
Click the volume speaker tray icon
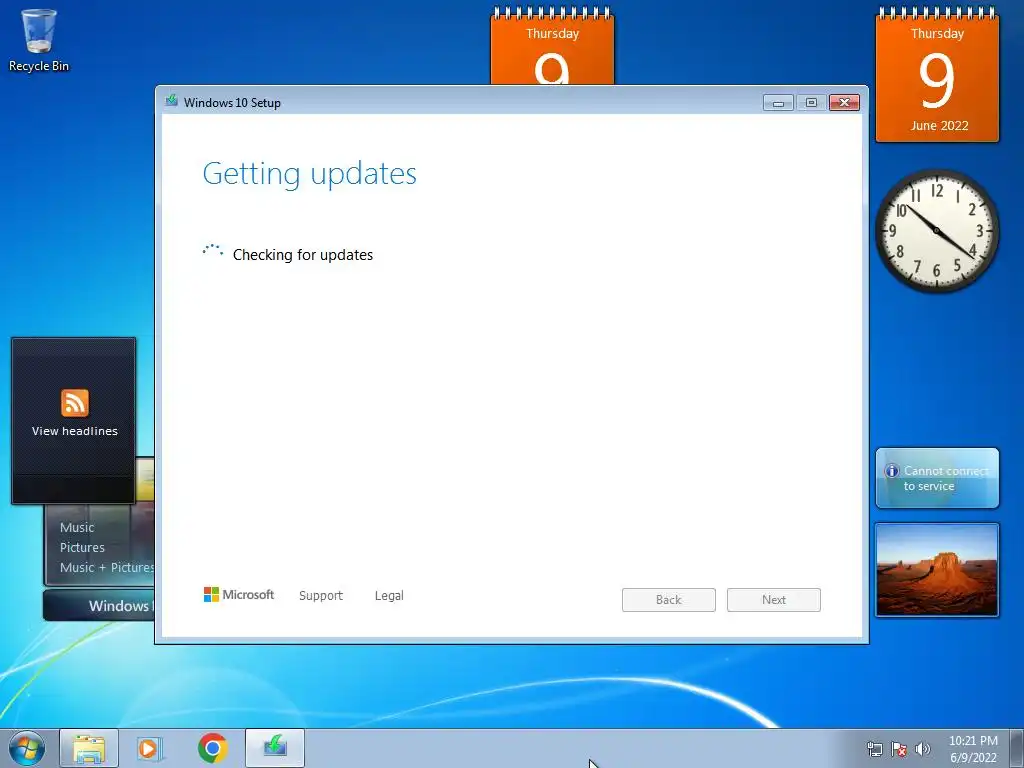click(x=922, y=749)
